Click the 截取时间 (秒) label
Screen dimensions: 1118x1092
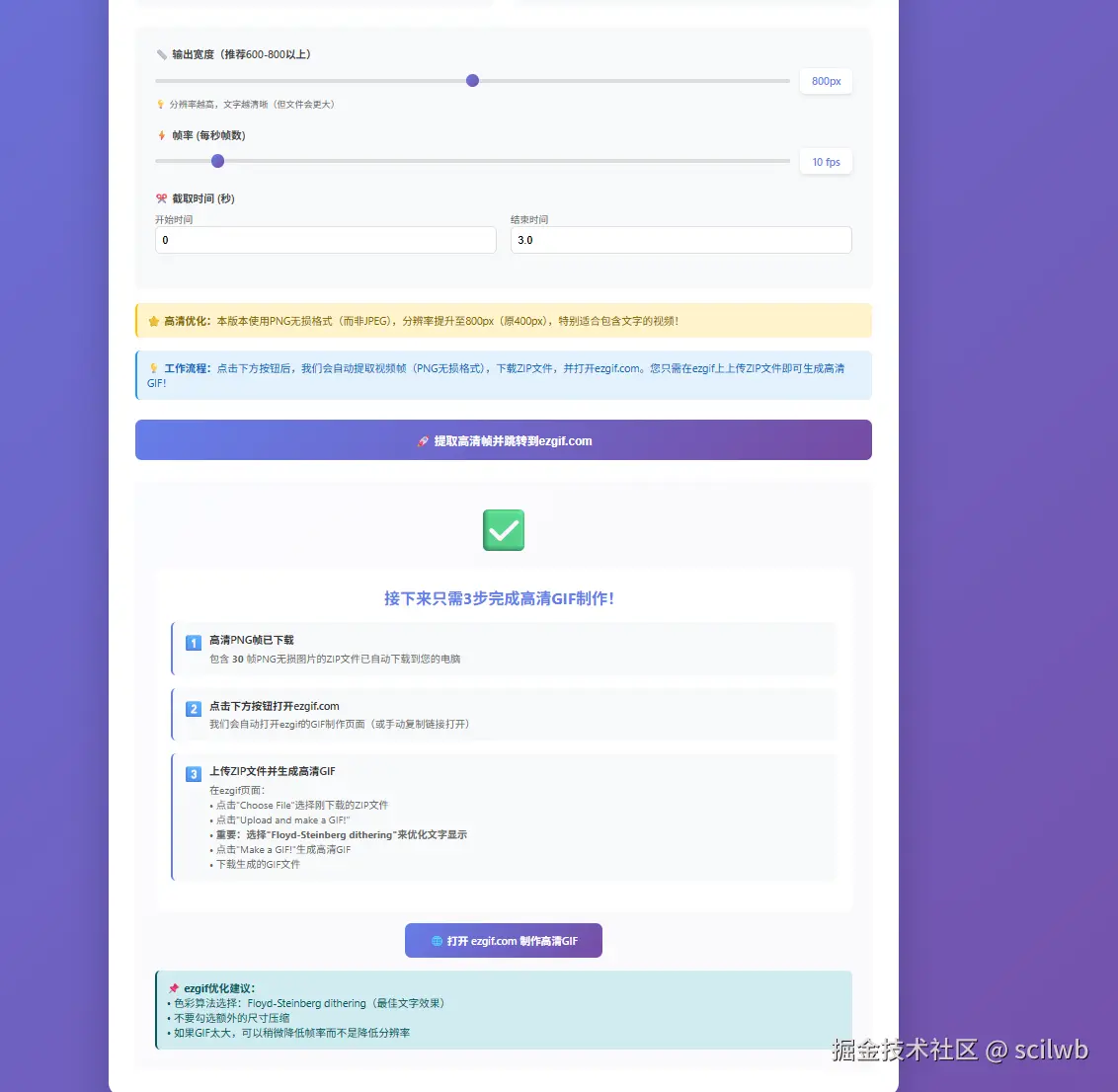pos(203,198)
